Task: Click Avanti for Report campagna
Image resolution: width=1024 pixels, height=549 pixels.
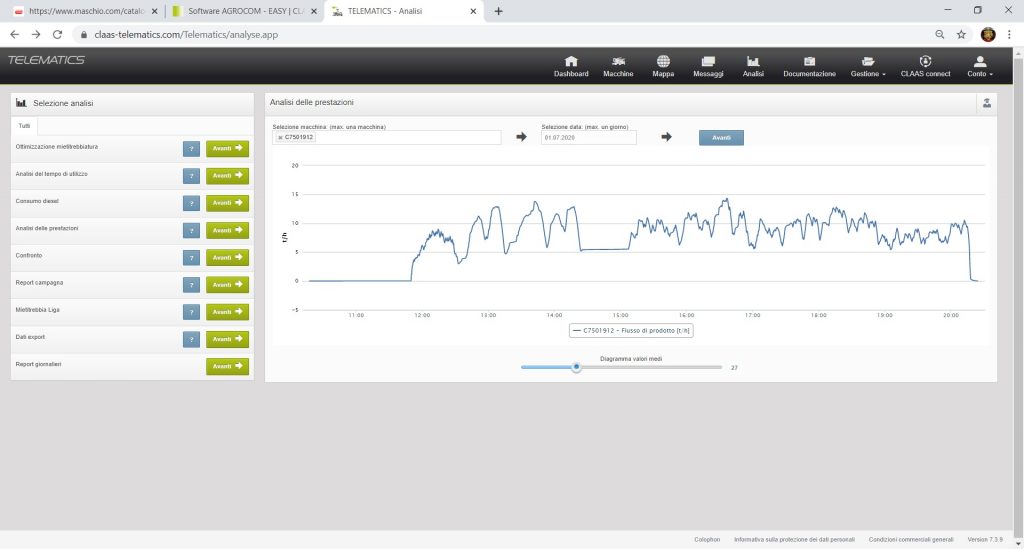Action: tap(227, 285)
